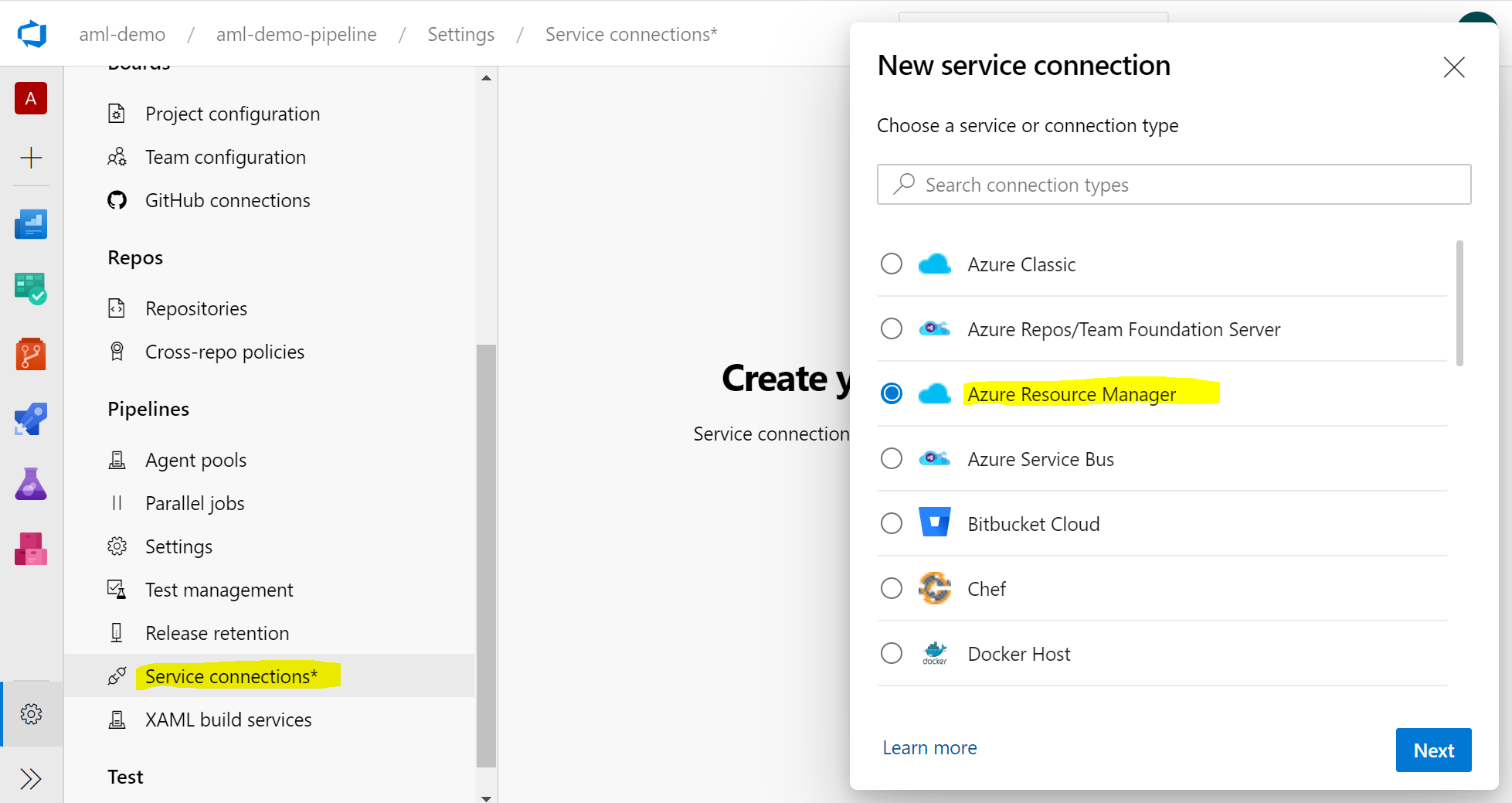1512x803 pixels.
Task: Click the Azure Classic cloud icon
Action: [935, 264]
